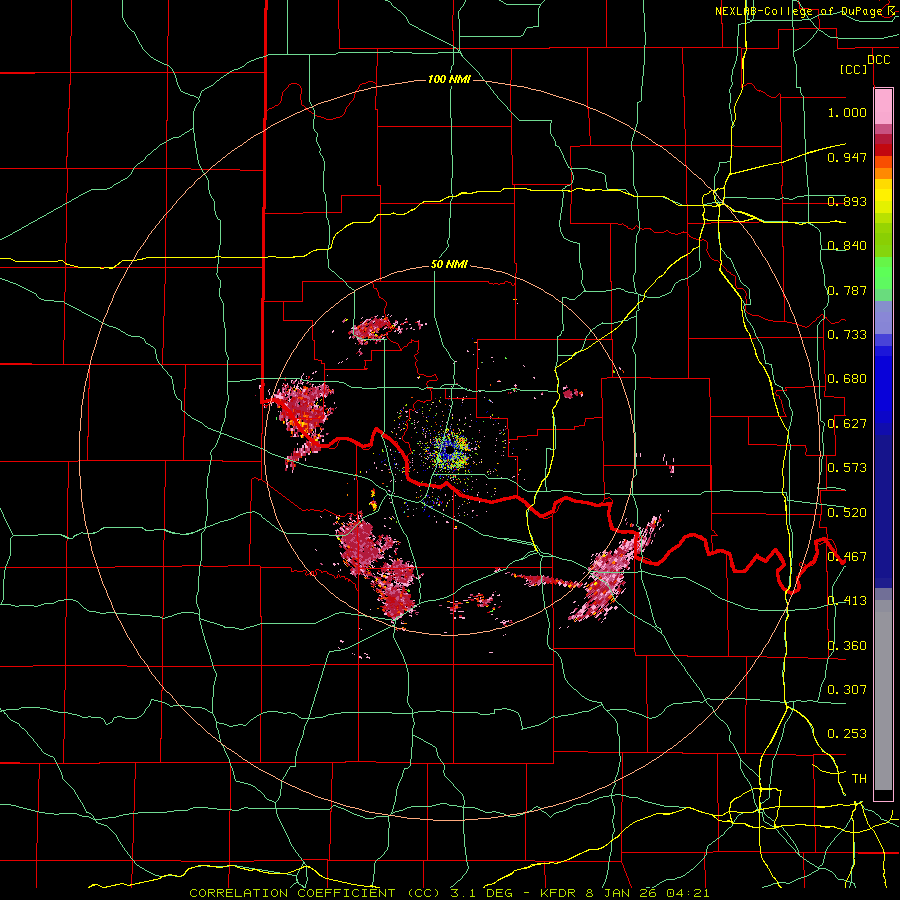The width and height of the screenshot is (900, 900).
Task: Click the 0.413 scale value
Action: tap(847, 601)
